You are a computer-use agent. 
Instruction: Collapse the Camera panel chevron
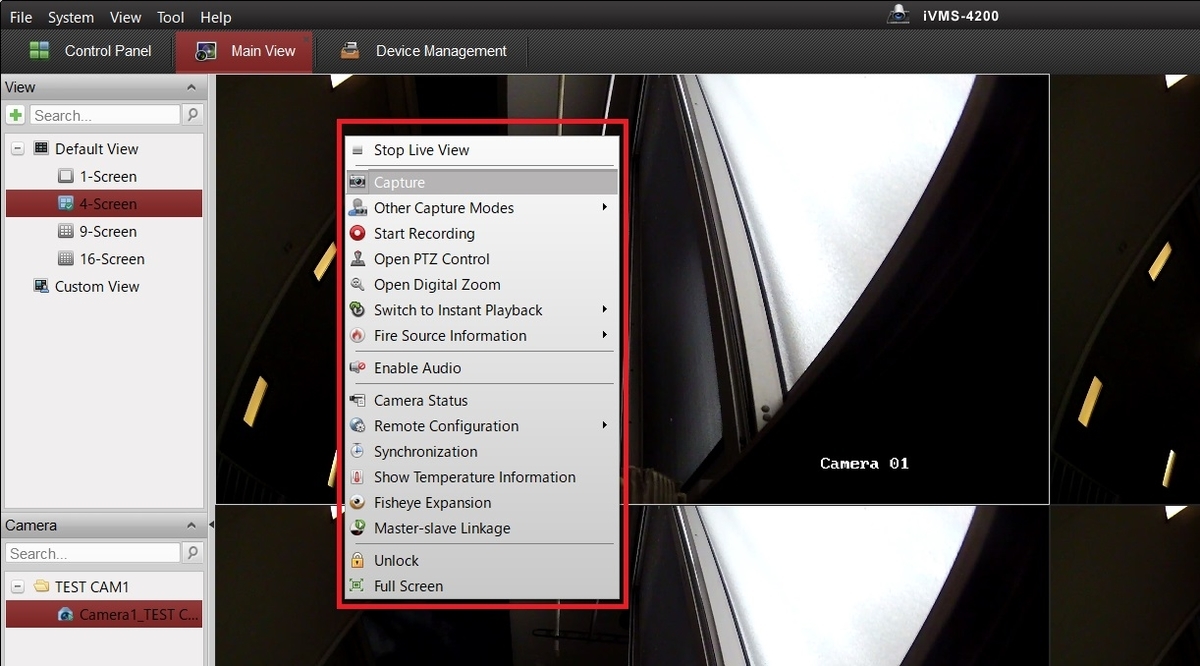191,526
